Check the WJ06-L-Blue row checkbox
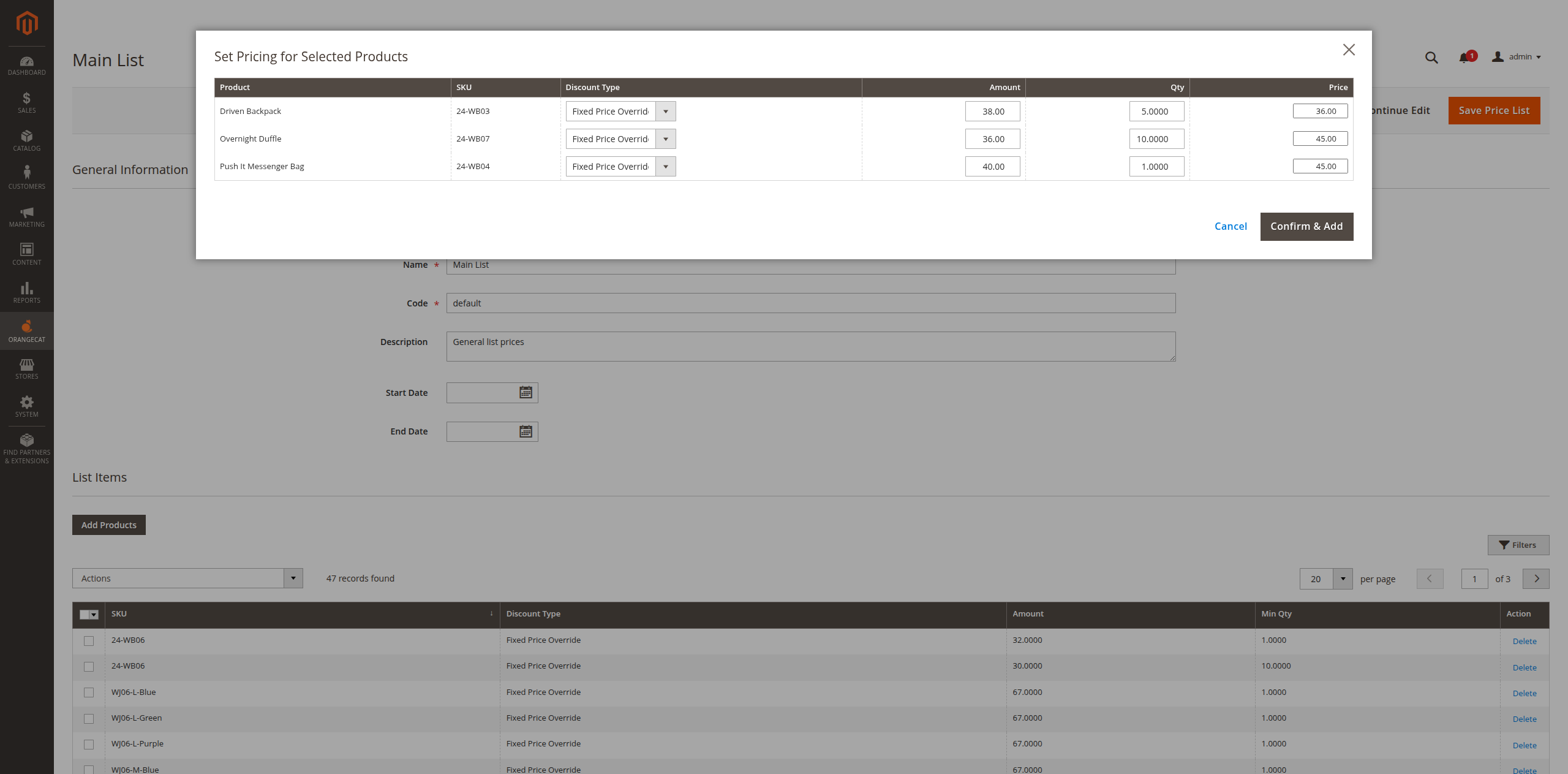 [x=89, y=692]
